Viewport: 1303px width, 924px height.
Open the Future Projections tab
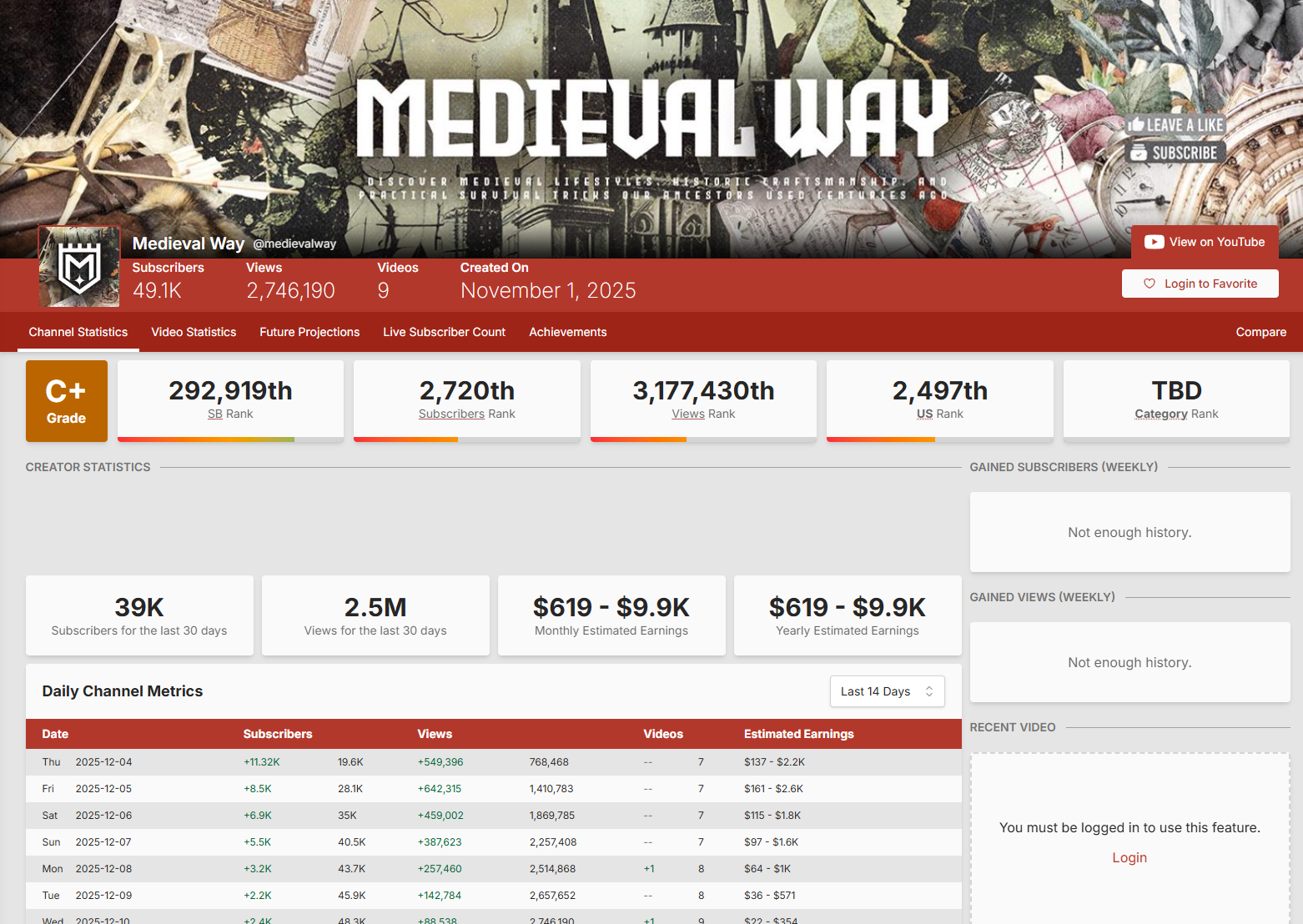tap(309, 332)
